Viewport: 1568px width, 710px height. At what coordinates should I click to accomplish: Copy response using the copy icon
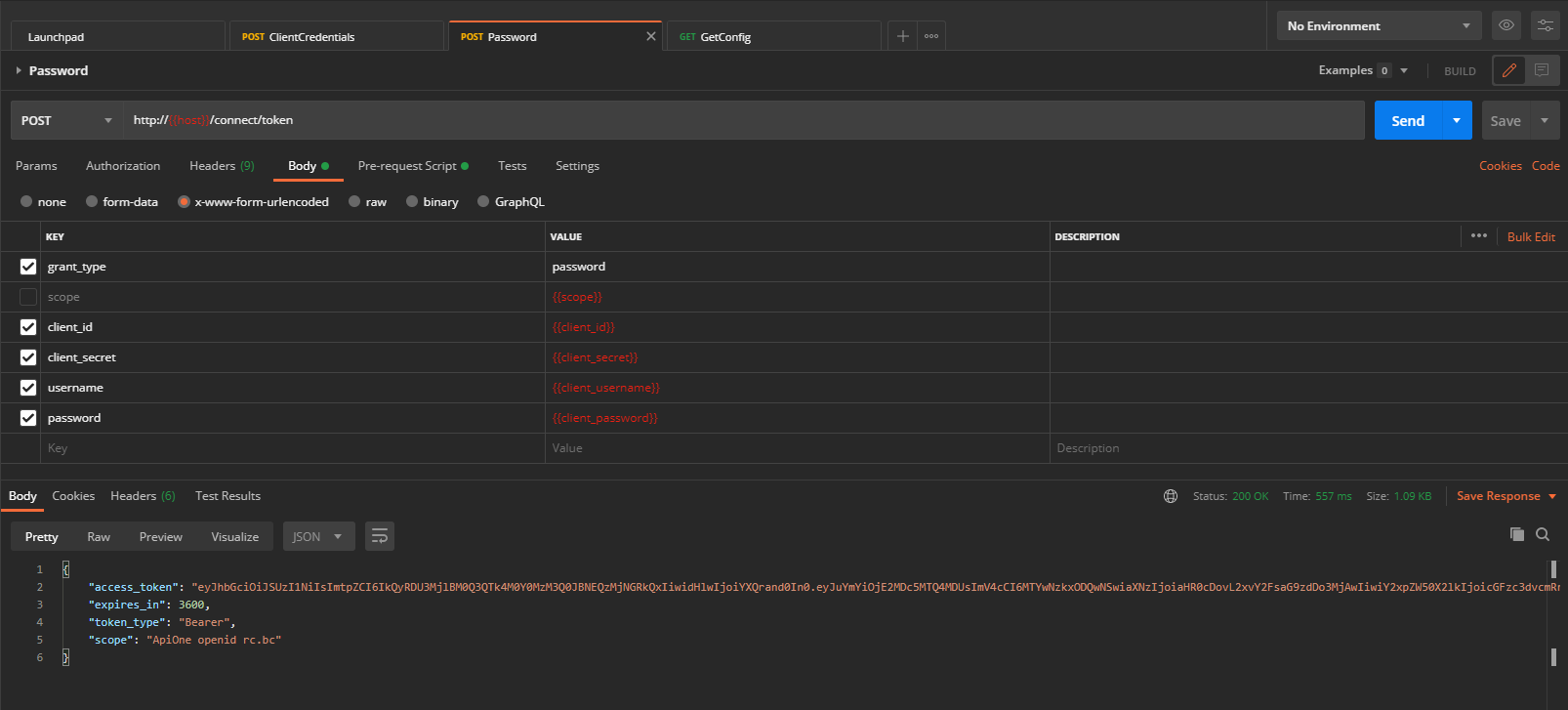[x=1516, y=534]
